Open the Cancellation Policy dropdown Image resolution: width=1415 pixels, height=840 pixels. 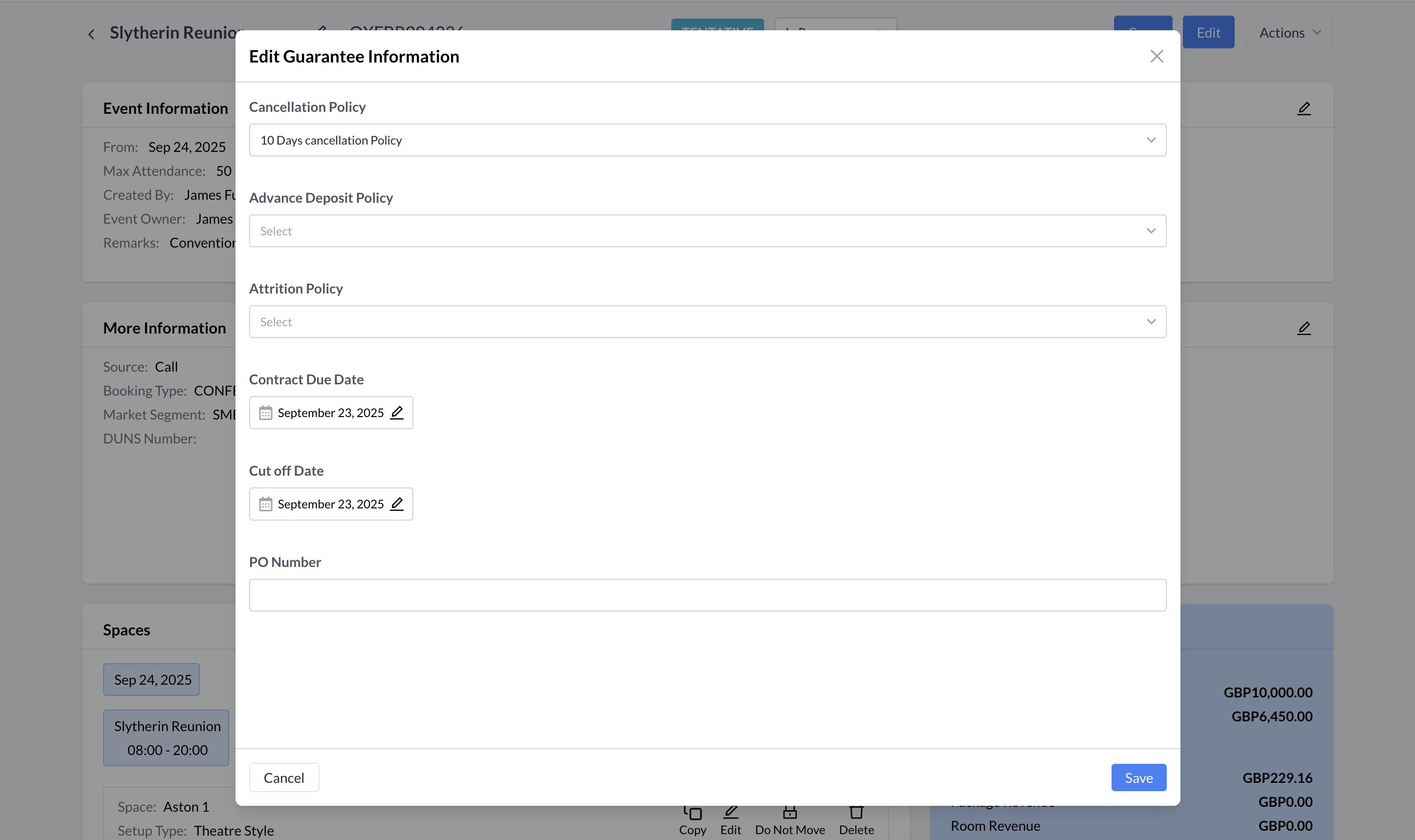[x=707, y=140]
